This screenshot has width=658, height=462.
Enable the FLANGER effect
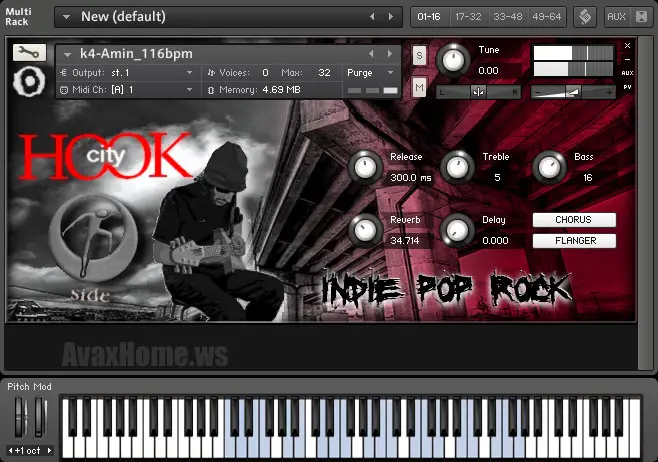click(x=574, y=241)
